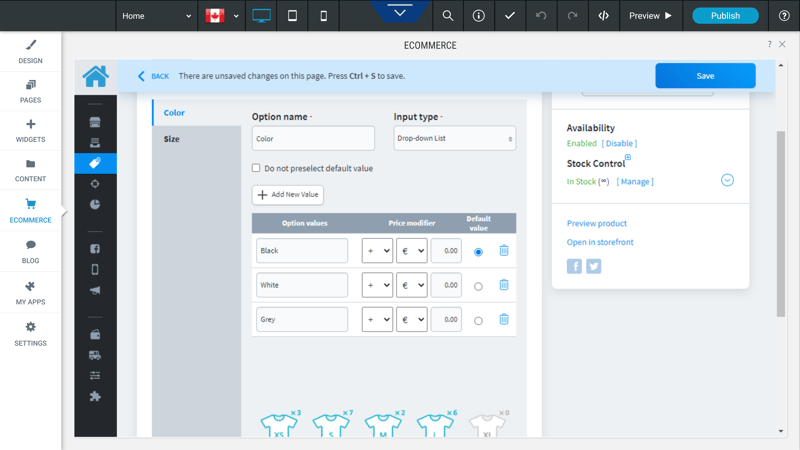800x450 pixels.
Task: Expand the Stock Control chevron
Action: pos(727,180)
